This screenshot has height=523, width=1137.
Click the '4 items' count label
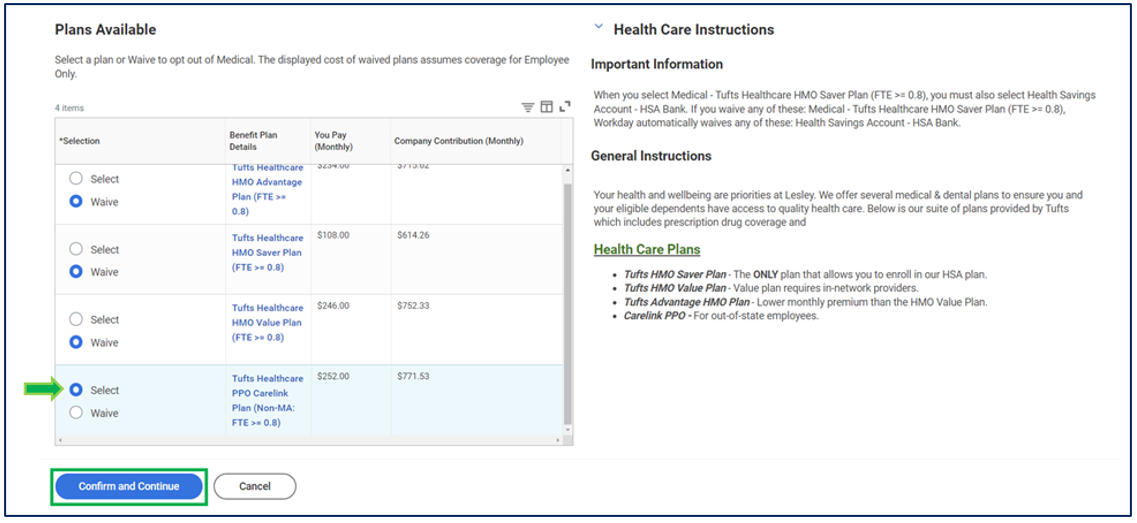click(x=69, y=108)
